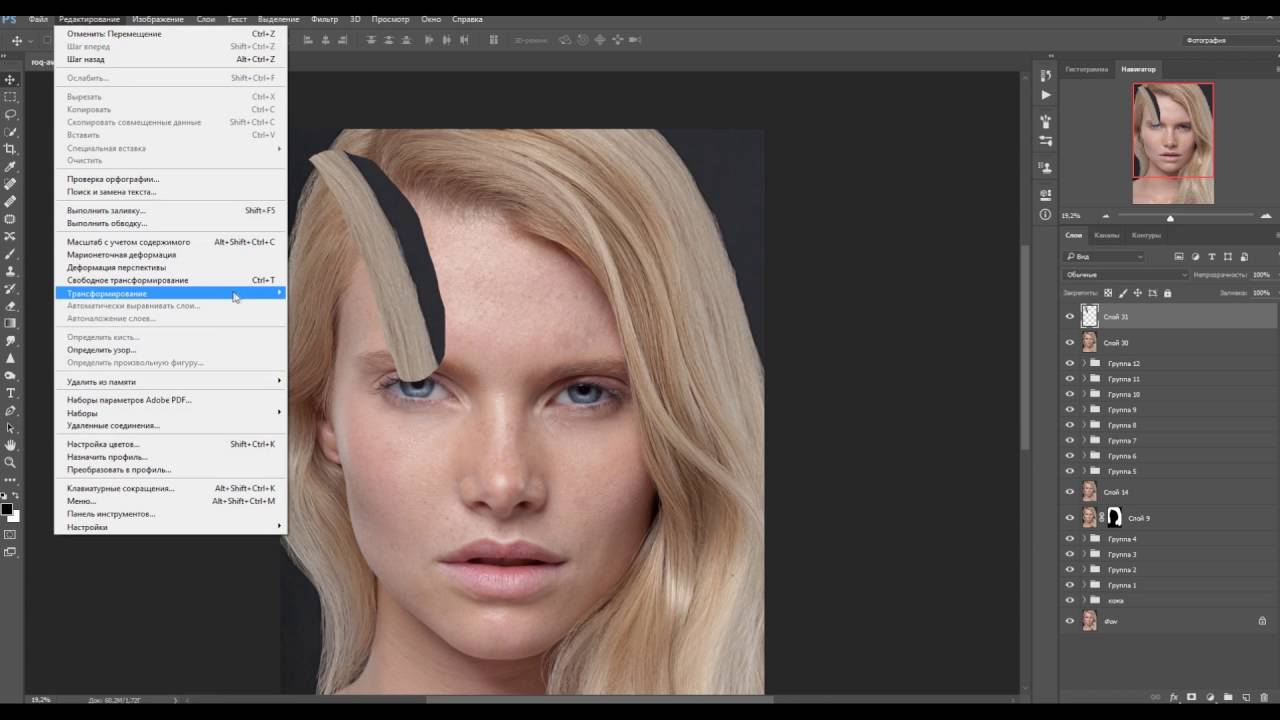Click Свободное трансформирование menu entry

coord(127,280)
